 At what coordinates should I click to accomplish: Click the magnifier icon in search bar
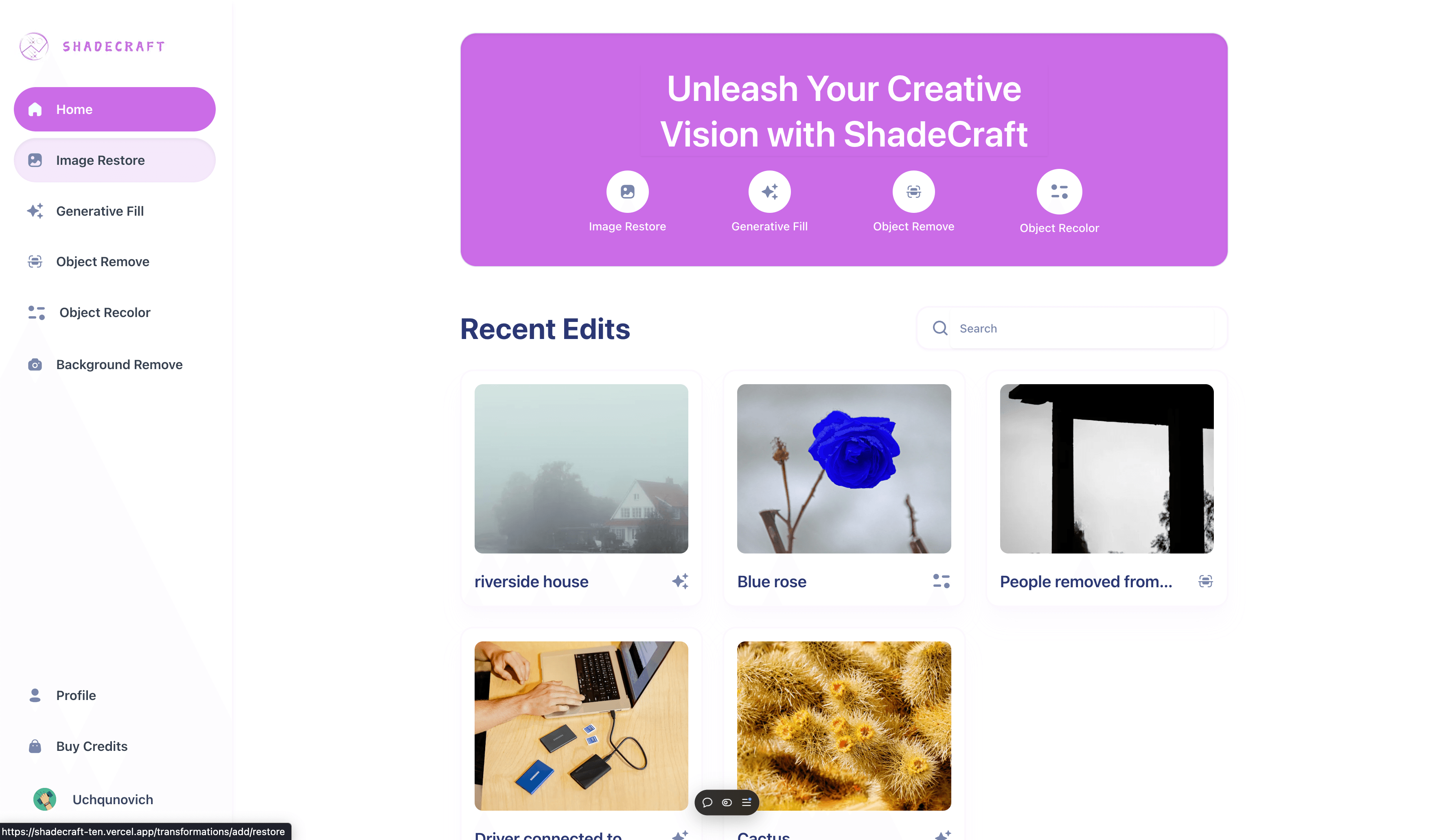pos(940,328)
